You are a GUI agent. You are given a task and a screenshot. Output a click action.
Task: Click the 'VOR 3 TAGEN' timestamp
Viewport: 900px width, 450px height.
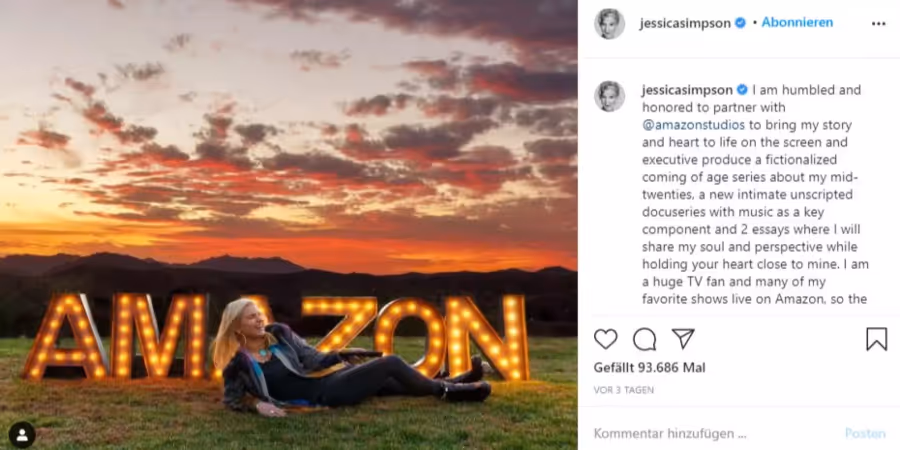click(623, 390)
